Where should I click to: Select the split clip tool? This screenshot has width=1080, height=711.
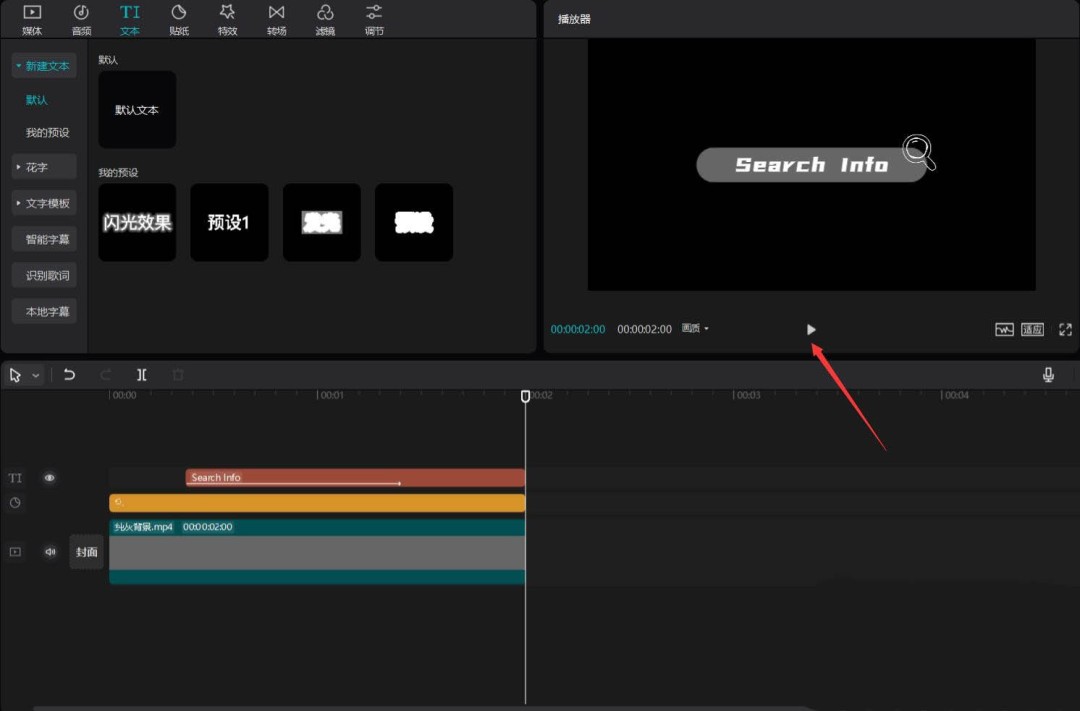click(x=142, y=375)
